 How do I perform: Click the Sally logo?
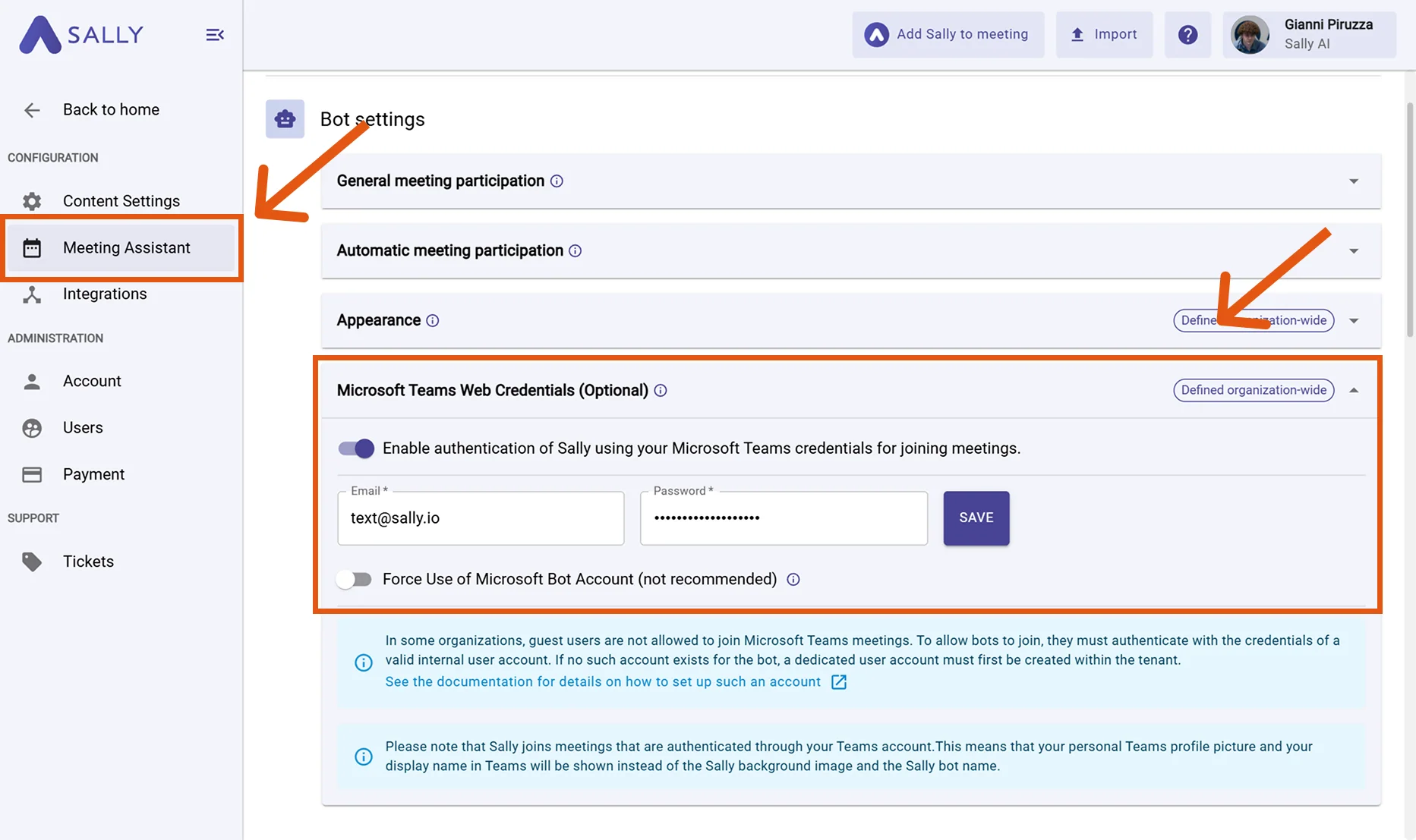pos(81,35)
